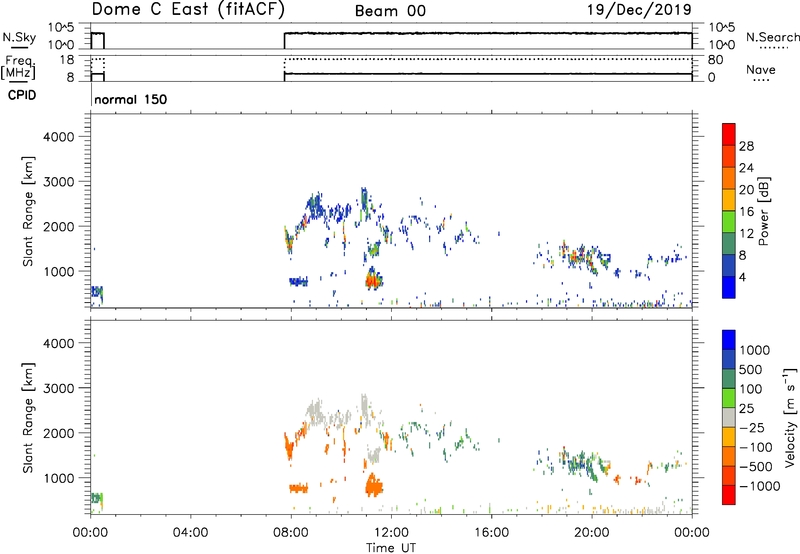Click the "normal 150" CPID text
Viewport: 800px width, 554px height.
pyautogui.click(x=131, y=99)
